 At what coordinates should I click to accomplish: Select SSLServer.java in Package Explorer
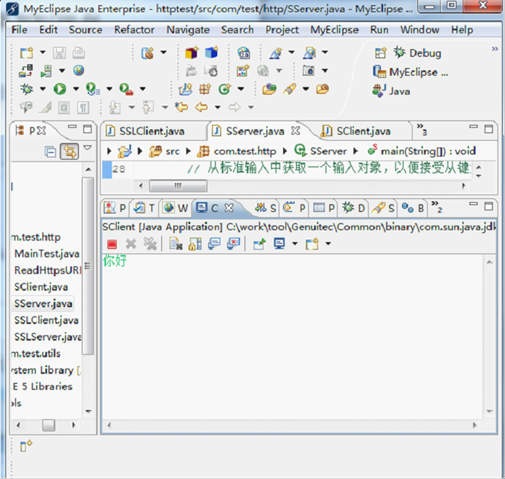pos(48,337)
